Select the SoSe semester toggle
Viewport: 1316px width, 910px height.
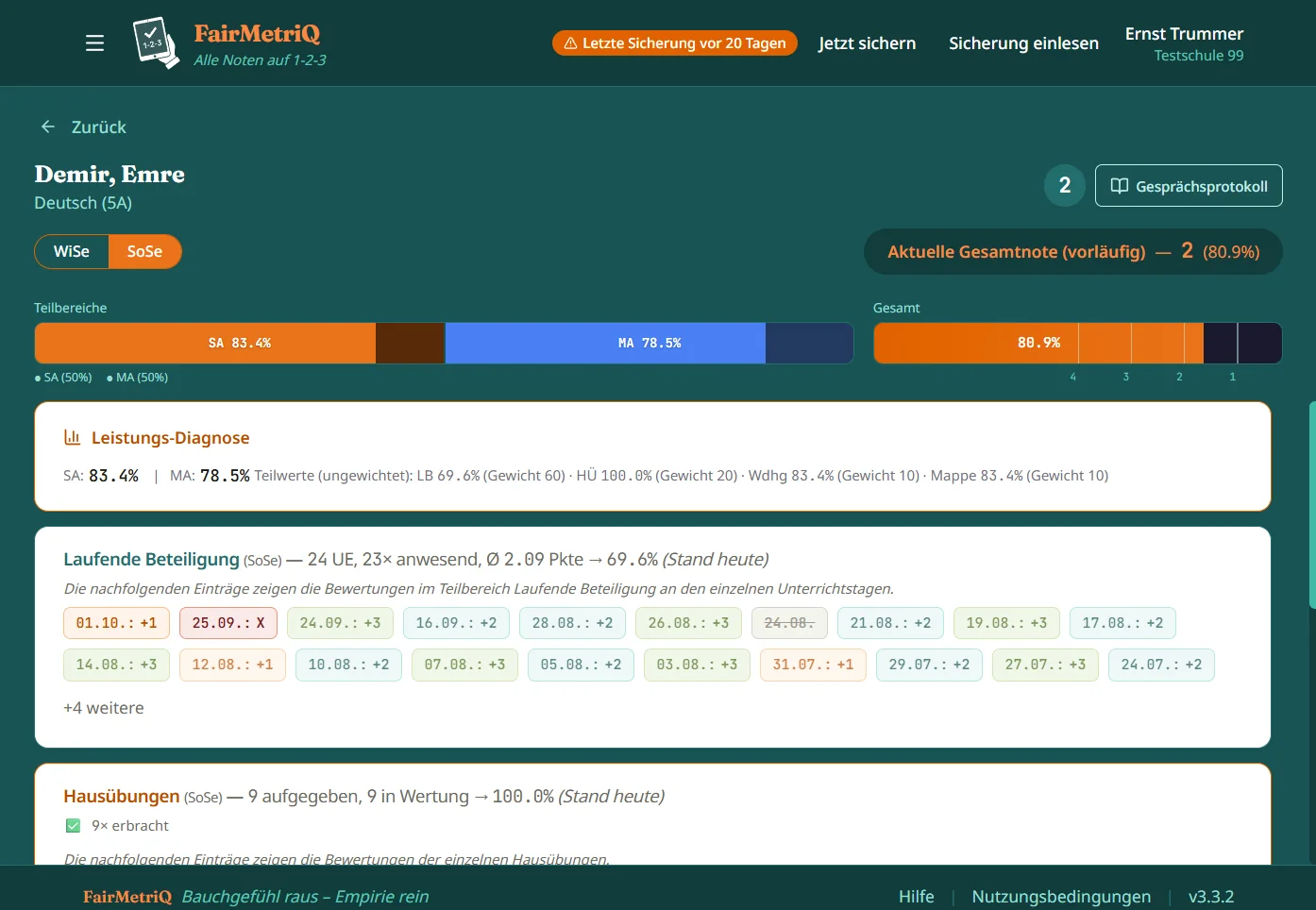144,251
